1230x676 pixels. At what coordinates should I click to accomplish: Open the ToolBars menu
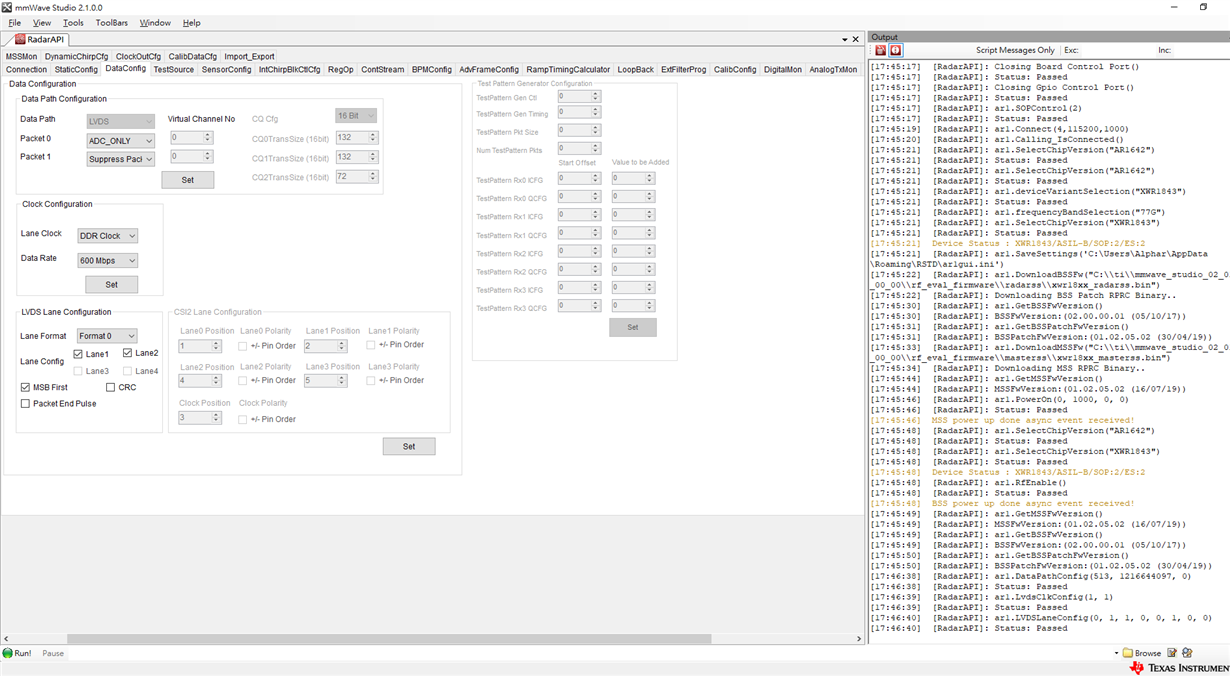112,23
